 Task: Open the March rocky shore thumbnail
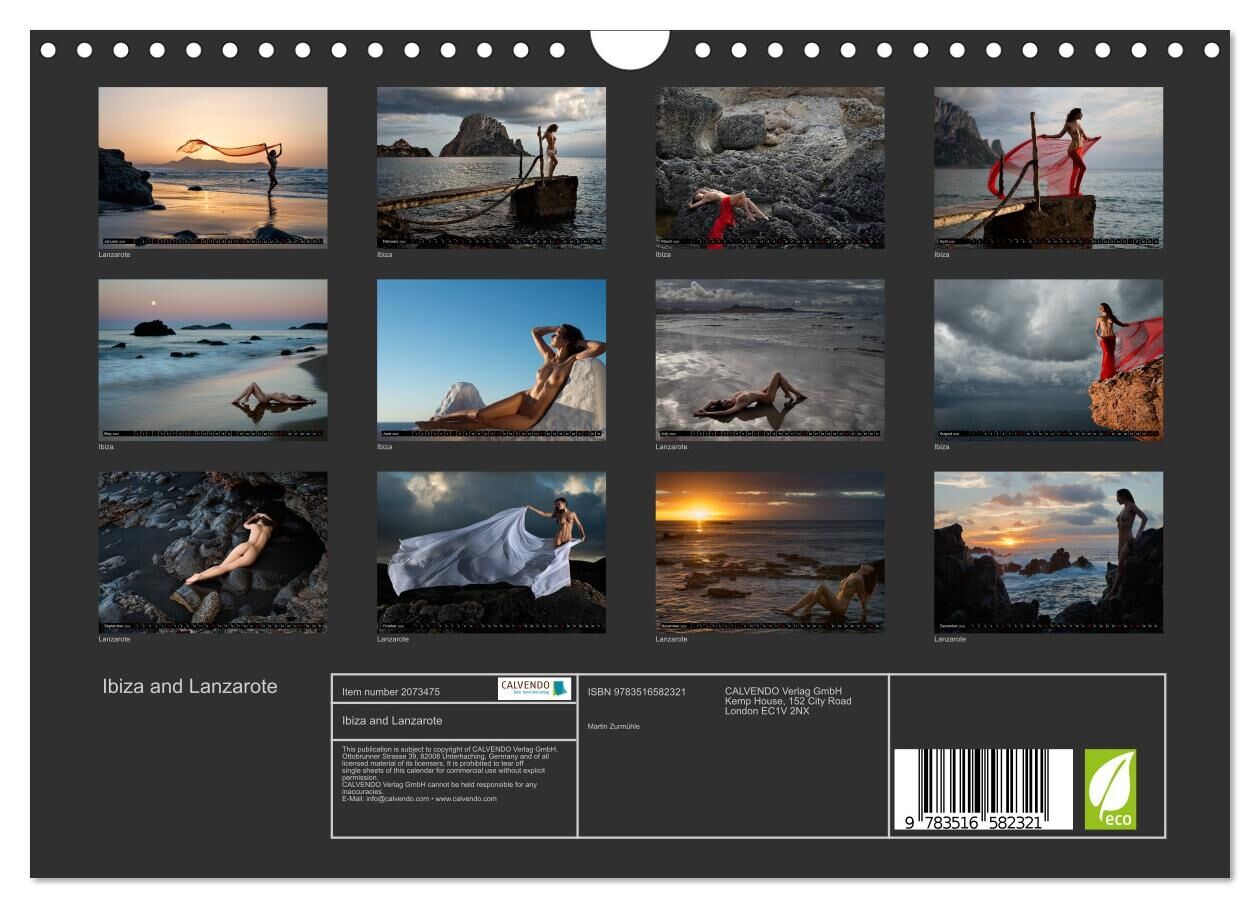[770, 167]
